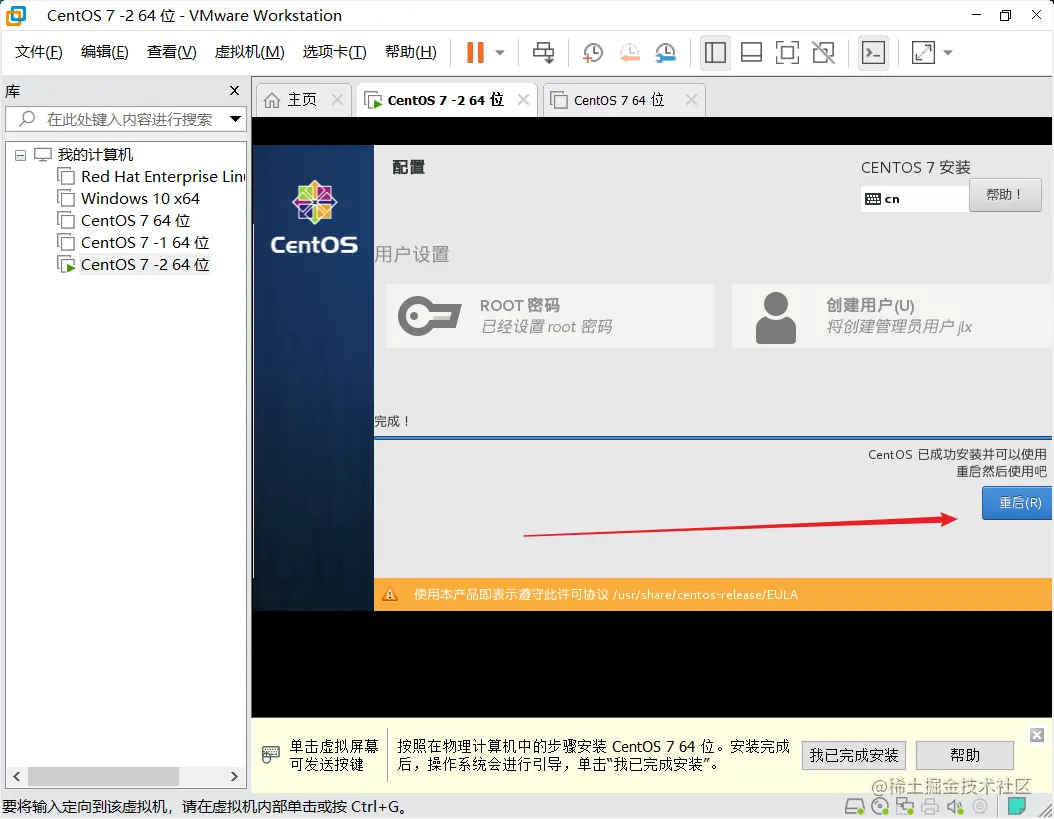
Task: Click the 重启(R) reboot button
Action: [1017, 503]
